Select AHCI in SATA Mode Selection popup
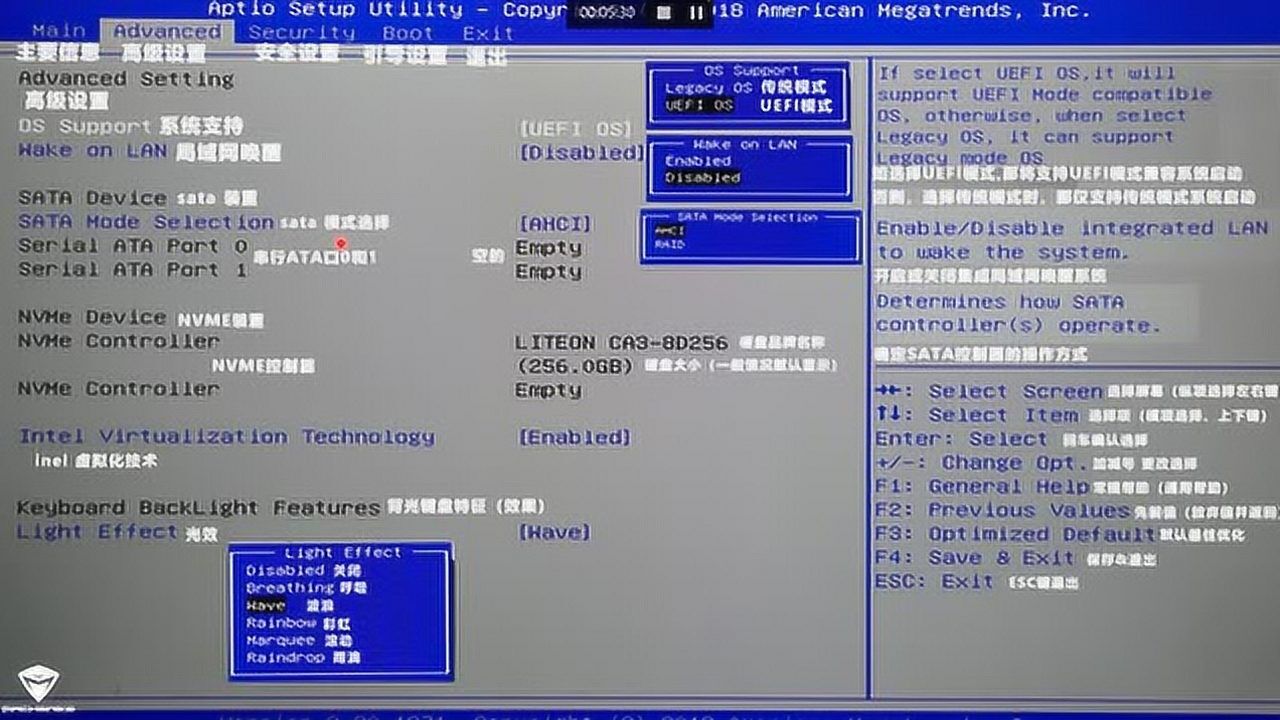 (x=668, y=231)
